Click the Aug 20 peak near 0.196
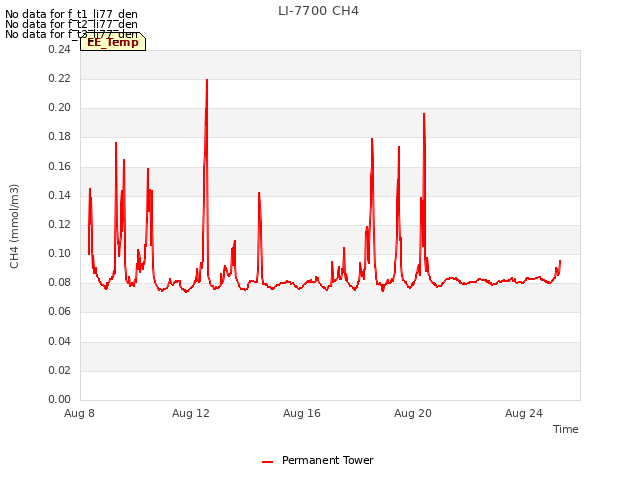Screen dimensions: 640x480 point(424,114)
